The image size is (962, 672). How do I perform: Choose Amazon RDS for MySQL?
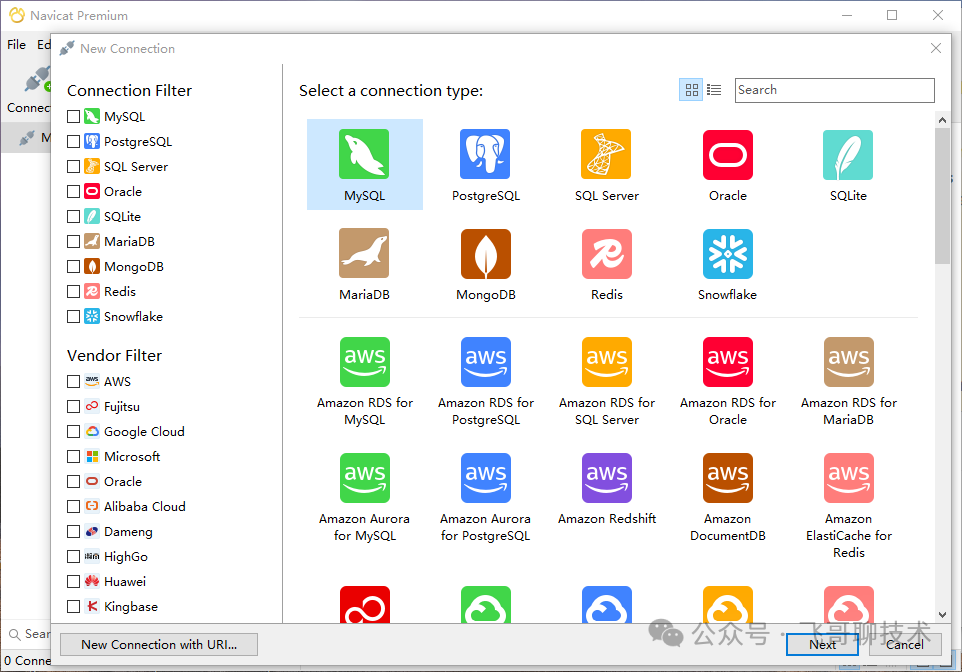pos(364,362)
